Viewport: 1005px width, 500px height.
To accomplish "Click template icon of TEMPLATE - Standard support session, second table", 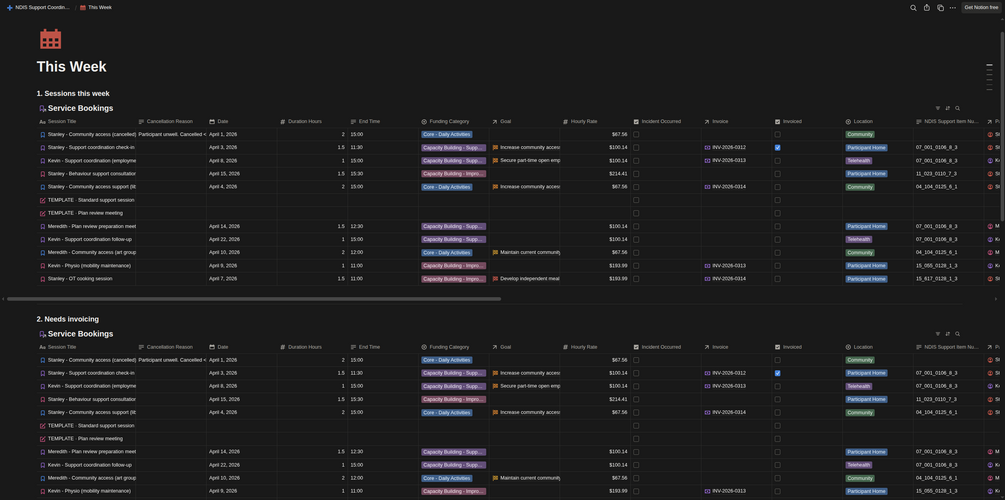I will [43, 426].
